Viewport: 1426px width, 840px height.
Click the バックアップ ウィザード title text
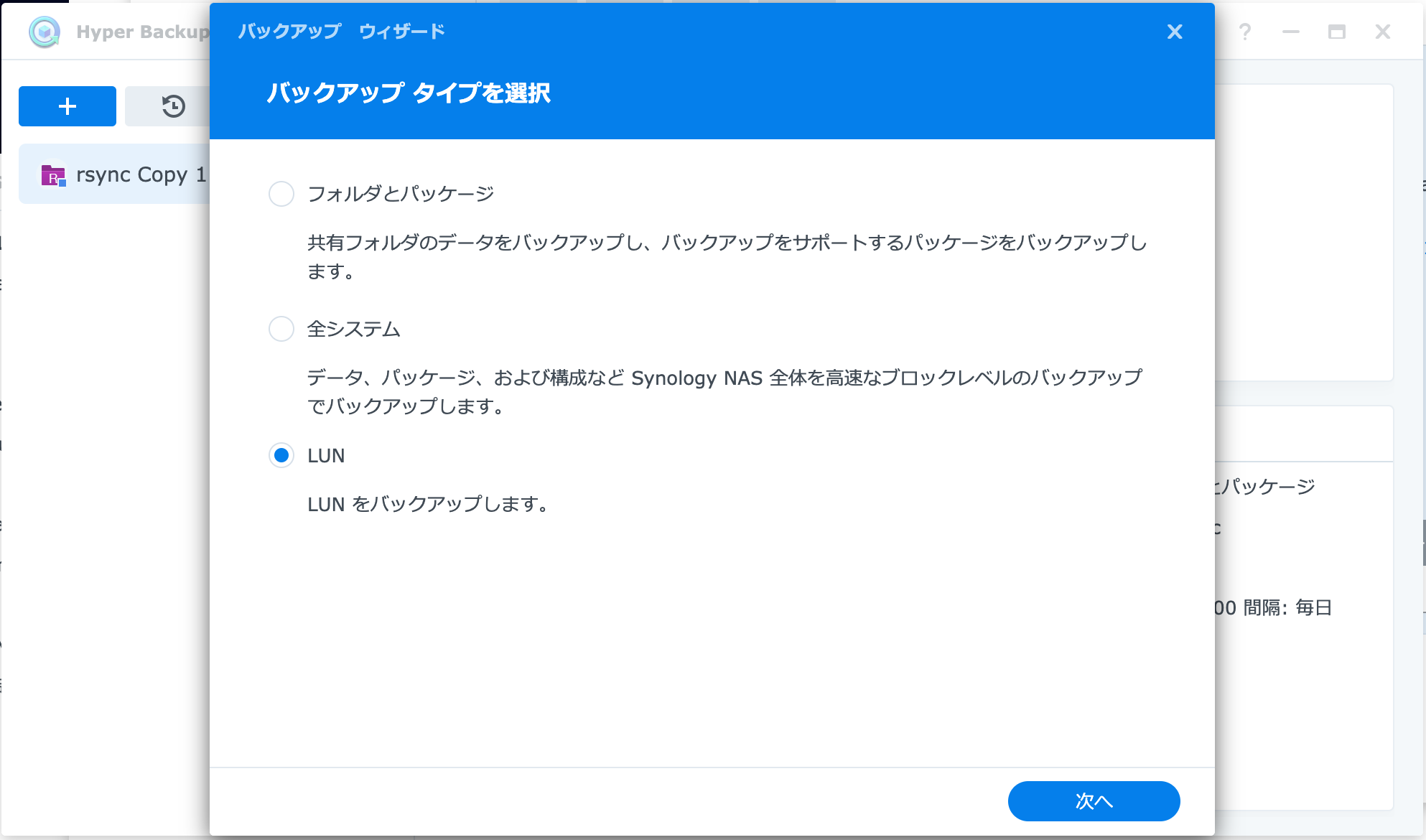pyautogui.click(x=341, y=32)
